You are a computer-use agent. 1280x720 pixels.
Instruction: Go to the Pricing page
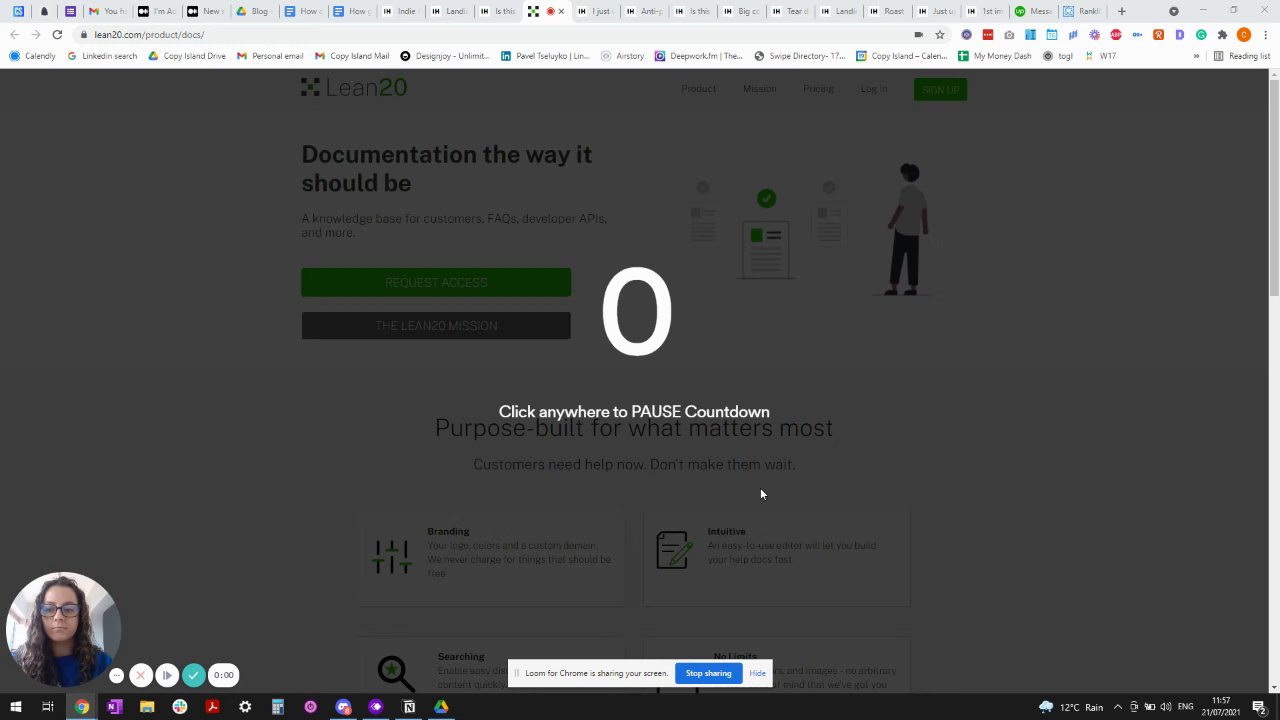[x=818, y=89]
